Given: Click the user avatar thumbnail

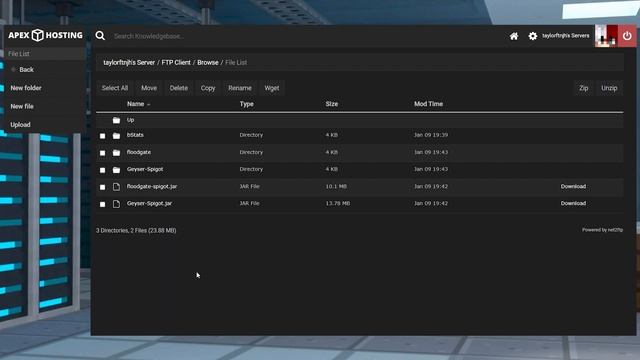Looking at the screenshot, I should point(606,36).
